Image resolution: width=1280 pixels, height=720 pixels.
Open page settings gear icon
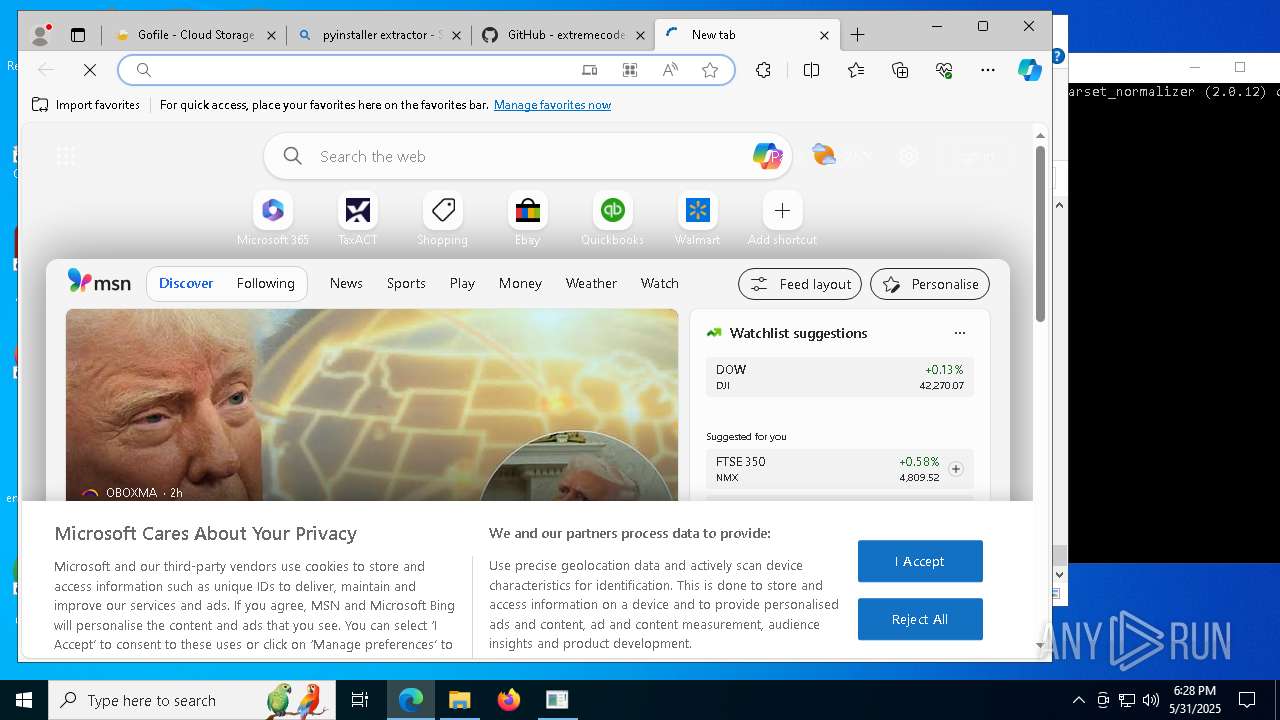(x=908, y=156)
